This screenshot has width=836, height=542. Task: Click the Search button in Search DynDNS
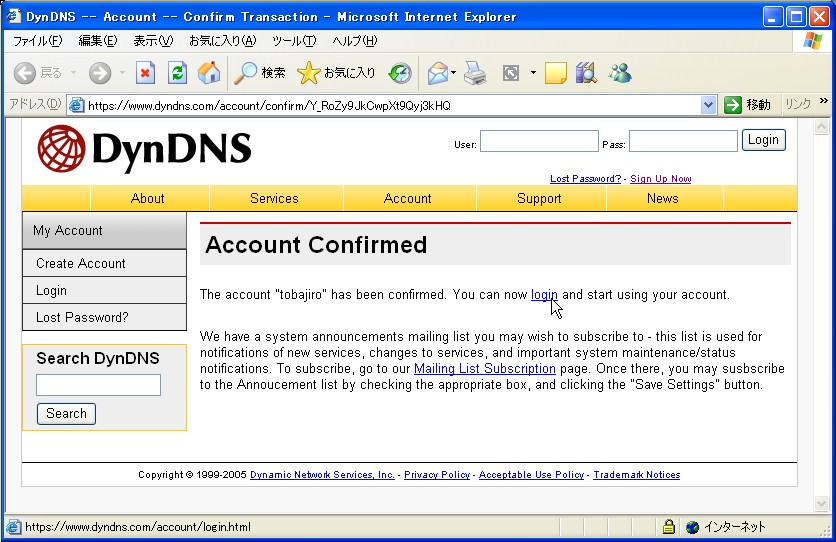coord(66,414)
